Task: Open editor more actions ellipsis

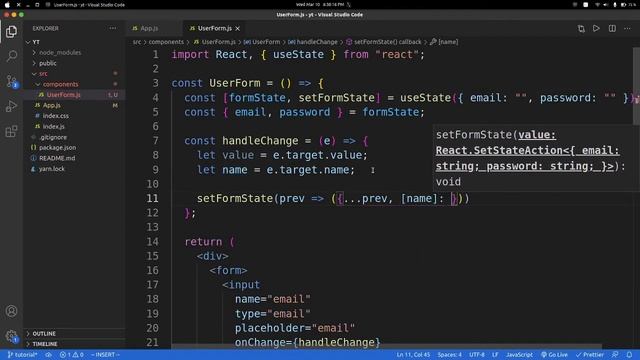Action: click(x=627, y=29)
